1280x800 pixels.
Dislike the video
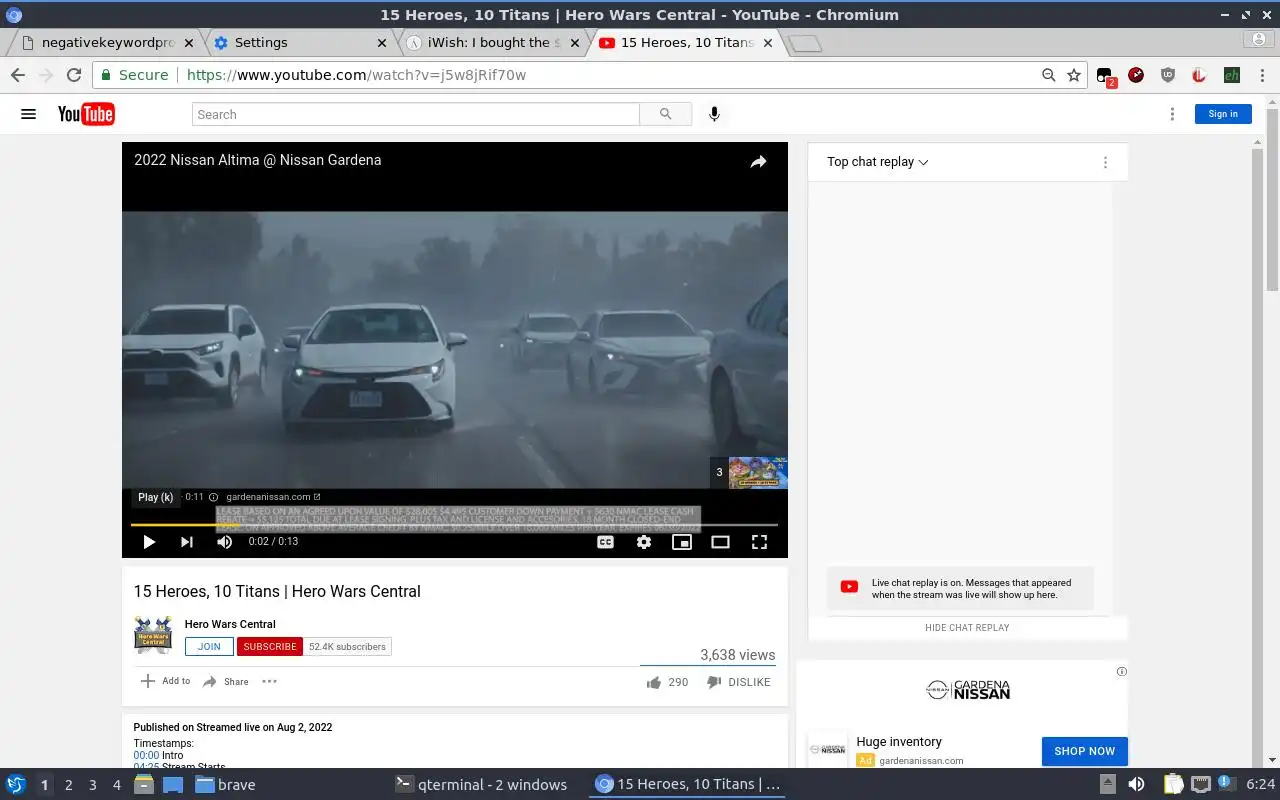coord(738,682)
